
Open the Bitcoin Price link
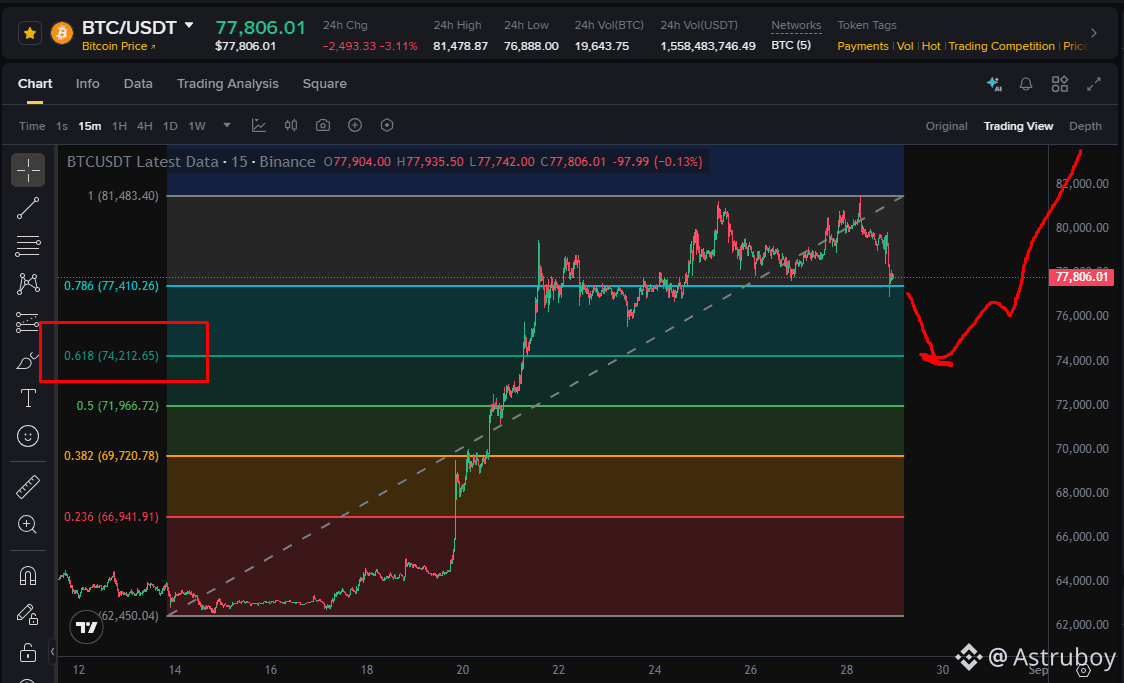118,46
